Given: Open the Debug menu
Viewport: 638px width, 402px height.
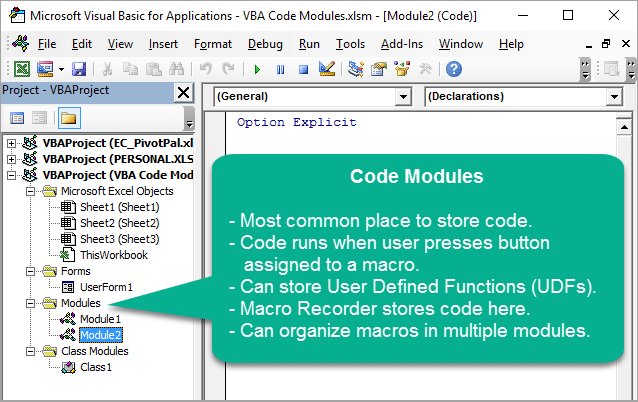Looking at the screenshot, I should pyautogui.click(x=264, y=44).
